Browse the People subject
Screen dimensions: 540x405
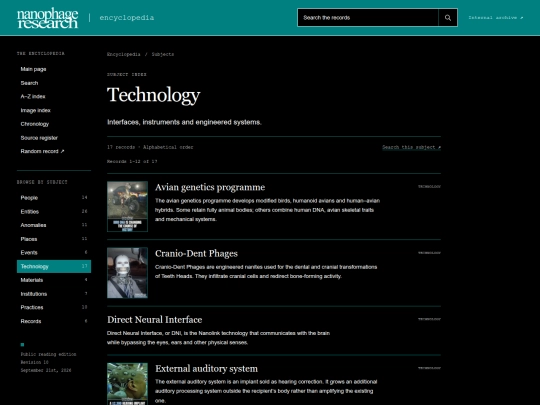54,198
